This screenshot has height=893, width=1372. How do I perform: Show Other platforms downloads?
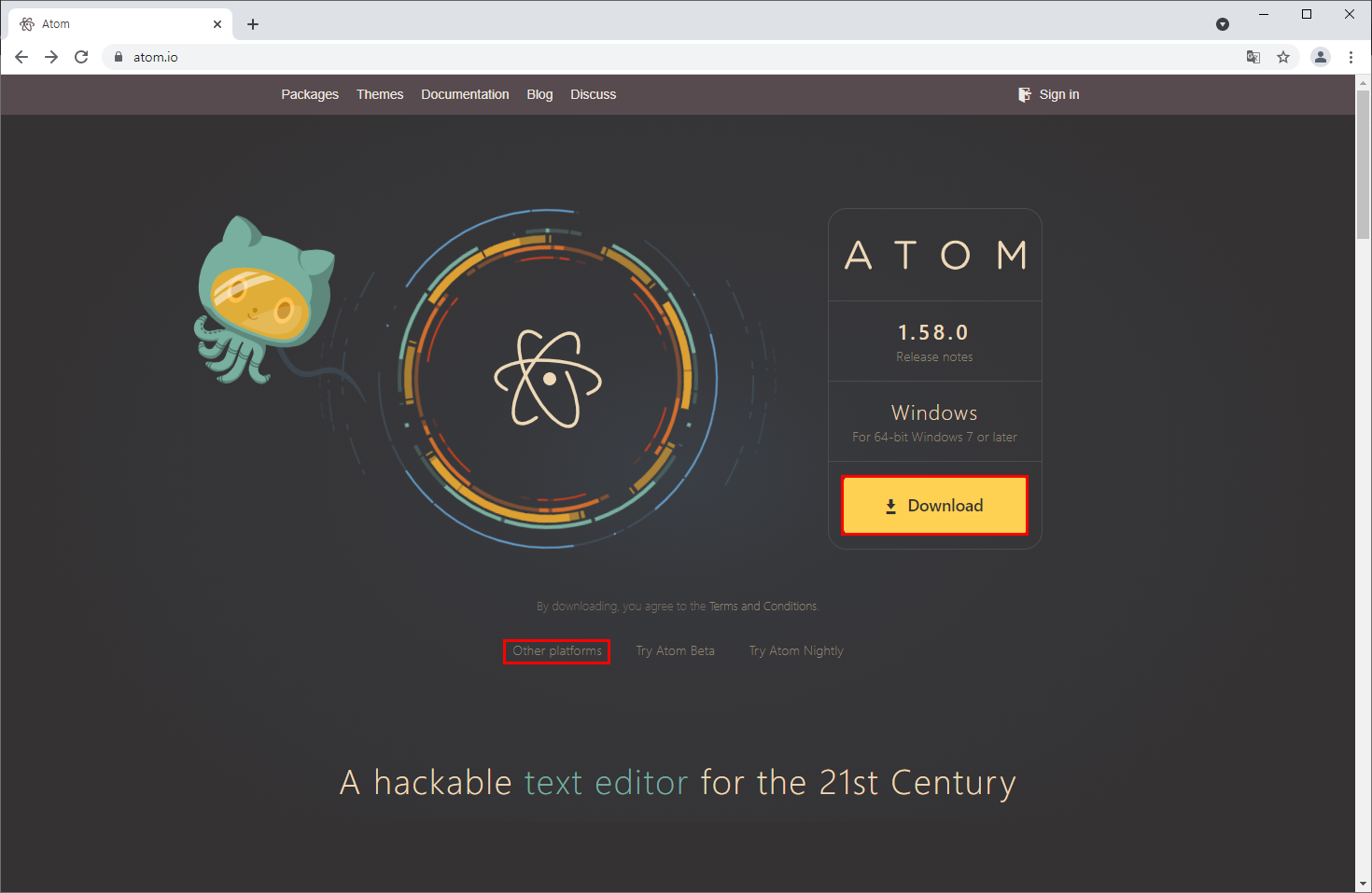point(557,651)
